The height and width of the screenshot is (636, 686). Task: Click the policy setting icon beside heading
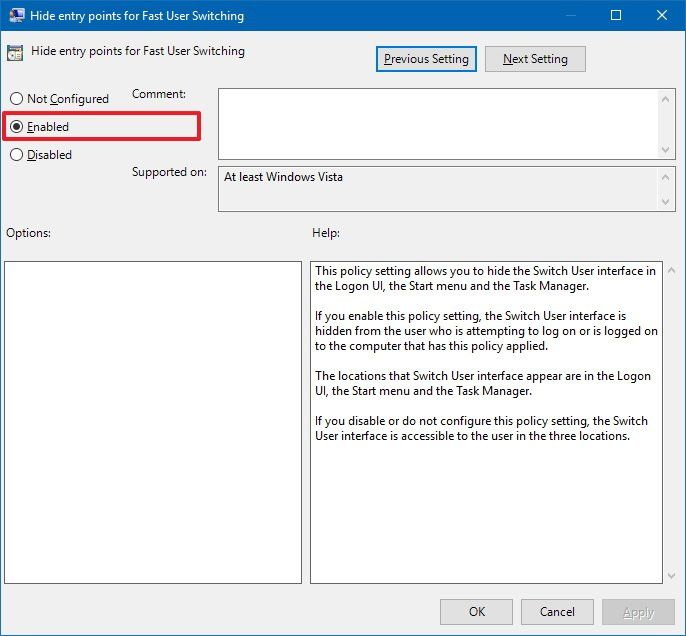pos(15,53)
